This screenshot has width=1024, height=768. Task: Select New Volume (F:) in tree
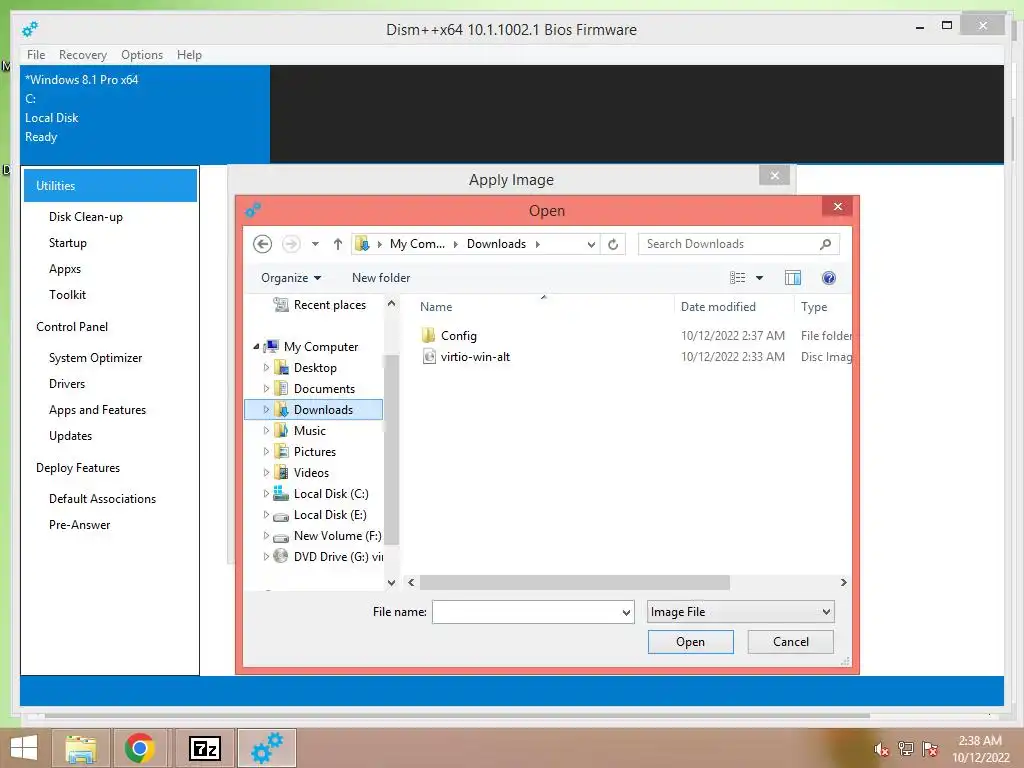click(x=337, y=536)
